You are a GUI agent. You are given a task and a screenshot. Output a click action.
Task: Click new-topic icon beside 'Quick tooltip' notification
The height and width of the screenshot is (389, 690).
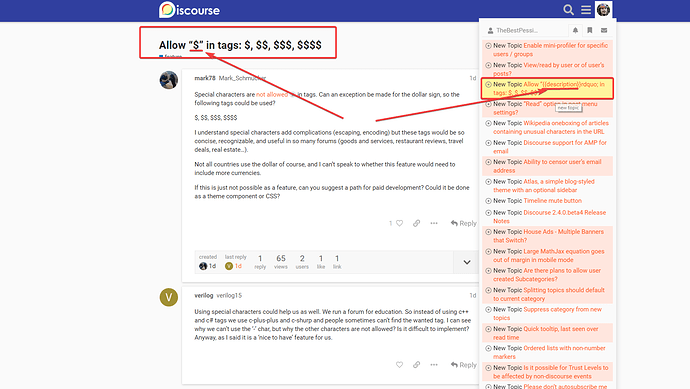click(x=488, y=329)
